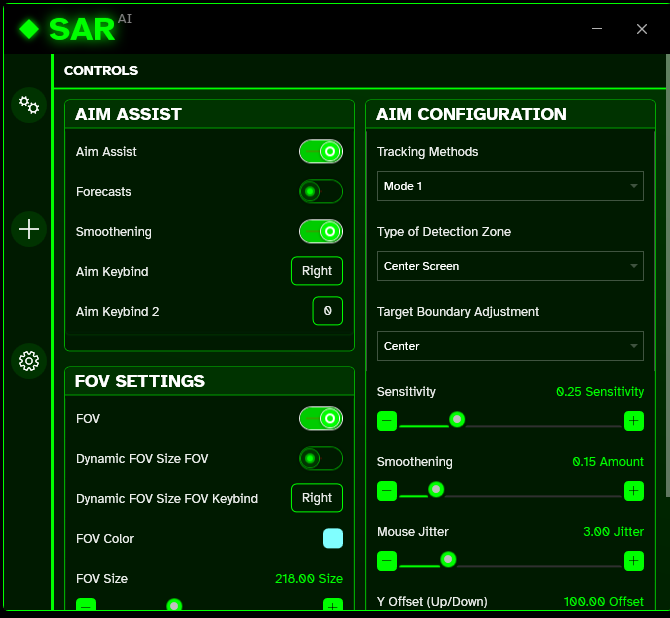Open Target Boundary Adjustment dropdown
The image size is (670, 618).
click(510, 346)
